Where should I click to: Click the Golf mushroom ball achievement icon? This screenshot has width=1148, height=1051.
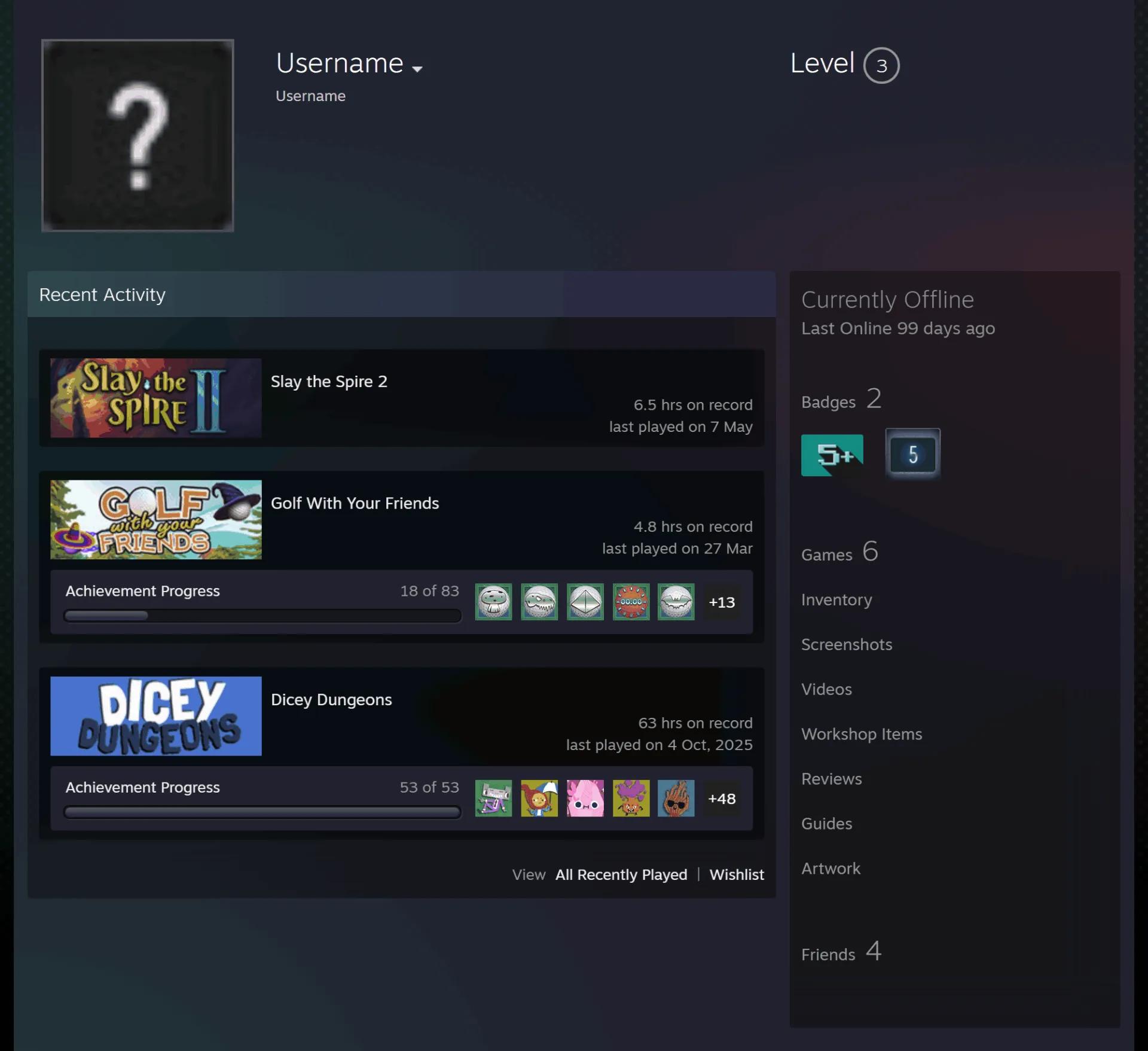pos(493,602)
